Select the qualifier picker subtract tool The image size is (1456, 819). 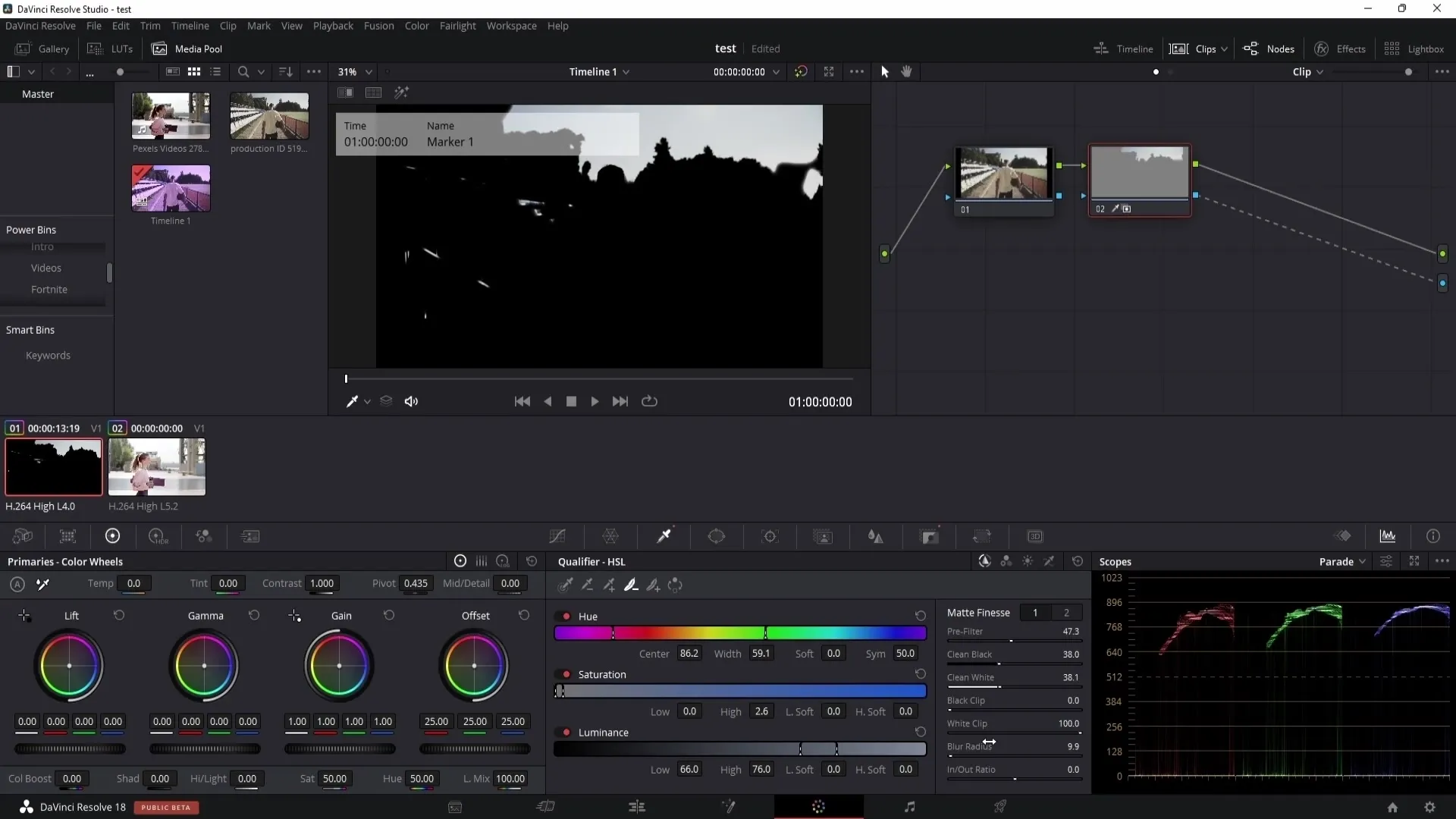tap(587, 585)
